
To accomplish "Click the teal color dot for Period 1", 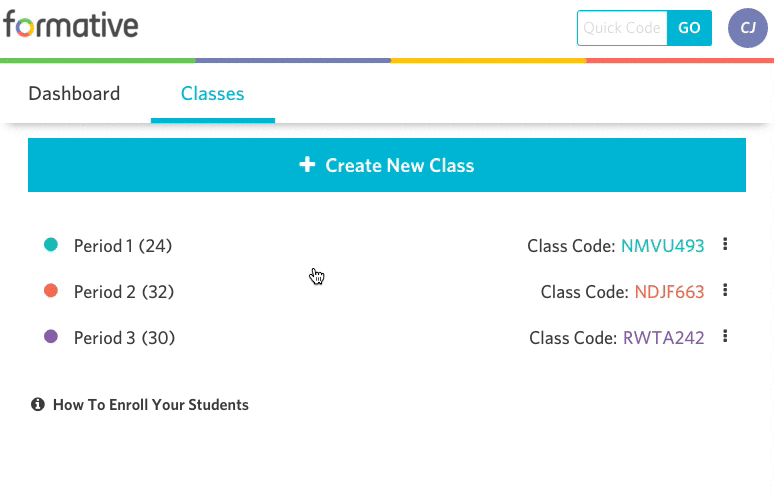I will click(51, 244).
